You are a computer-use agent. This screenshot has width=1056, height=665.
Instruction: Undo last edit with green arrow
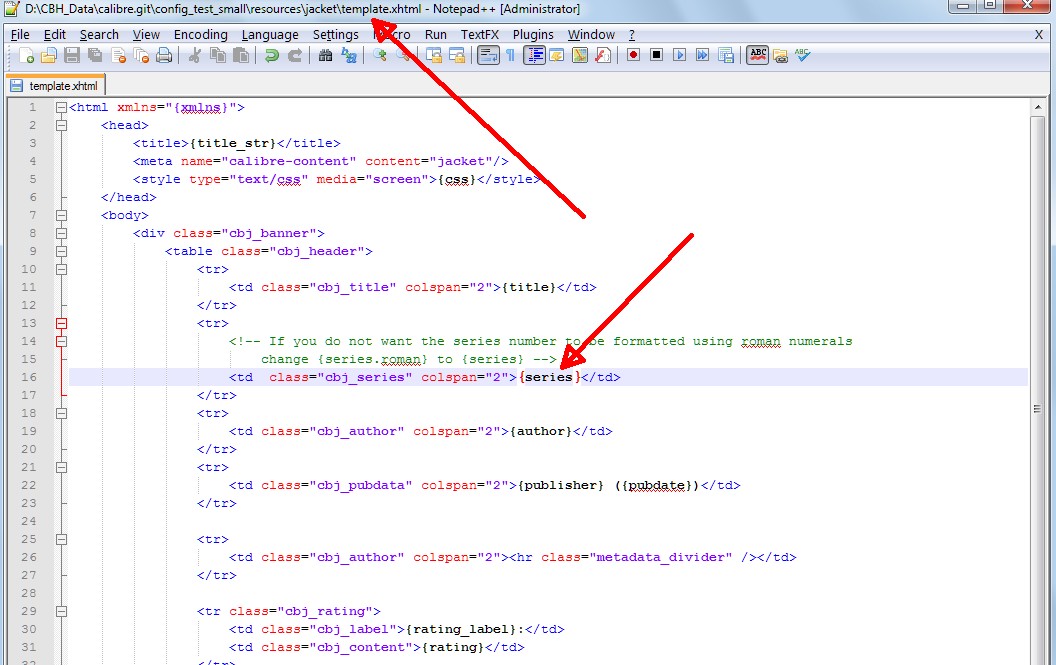(x=271, y=55)
